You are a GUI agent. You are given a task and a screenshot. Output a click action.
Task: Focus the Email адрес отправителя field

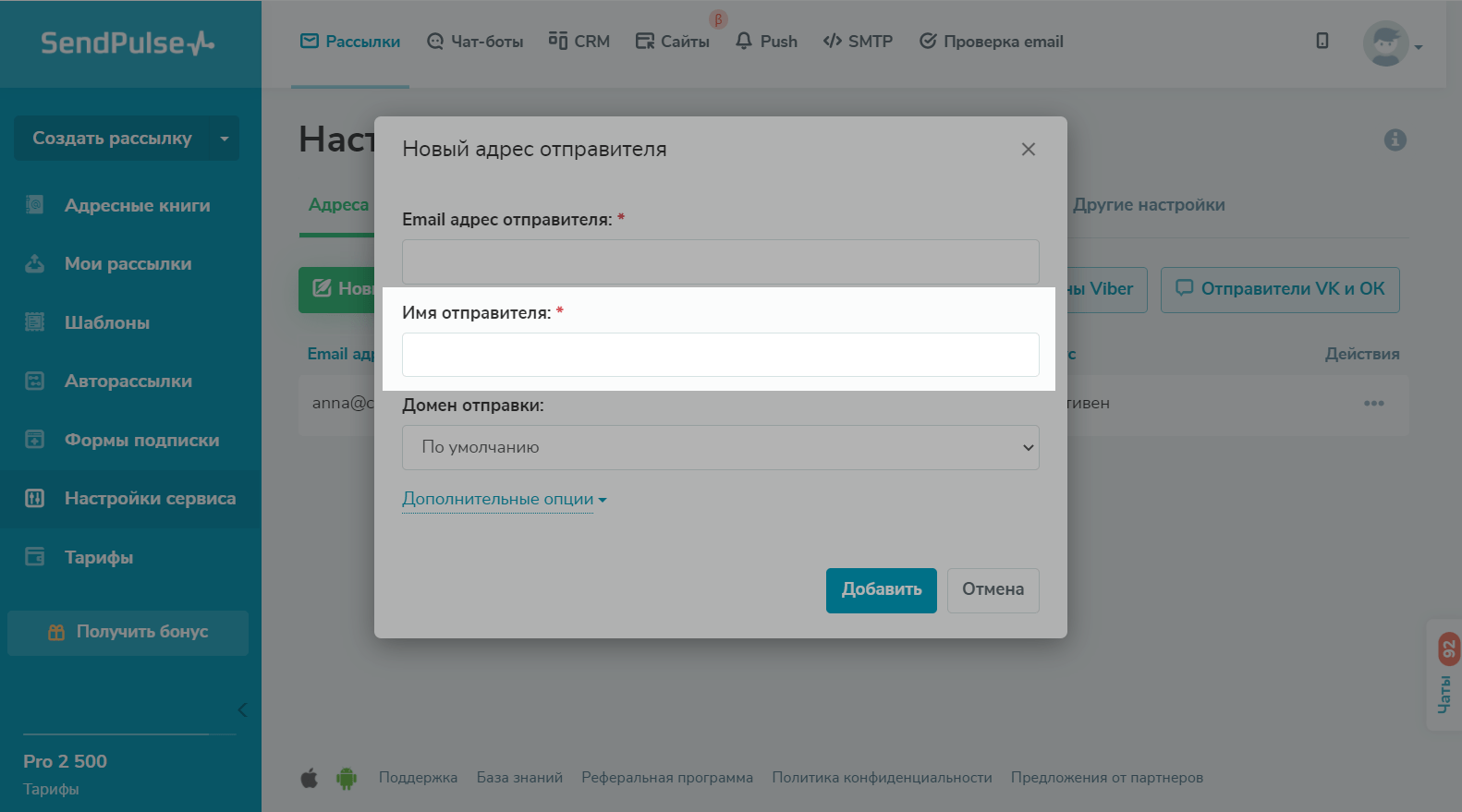720,261
